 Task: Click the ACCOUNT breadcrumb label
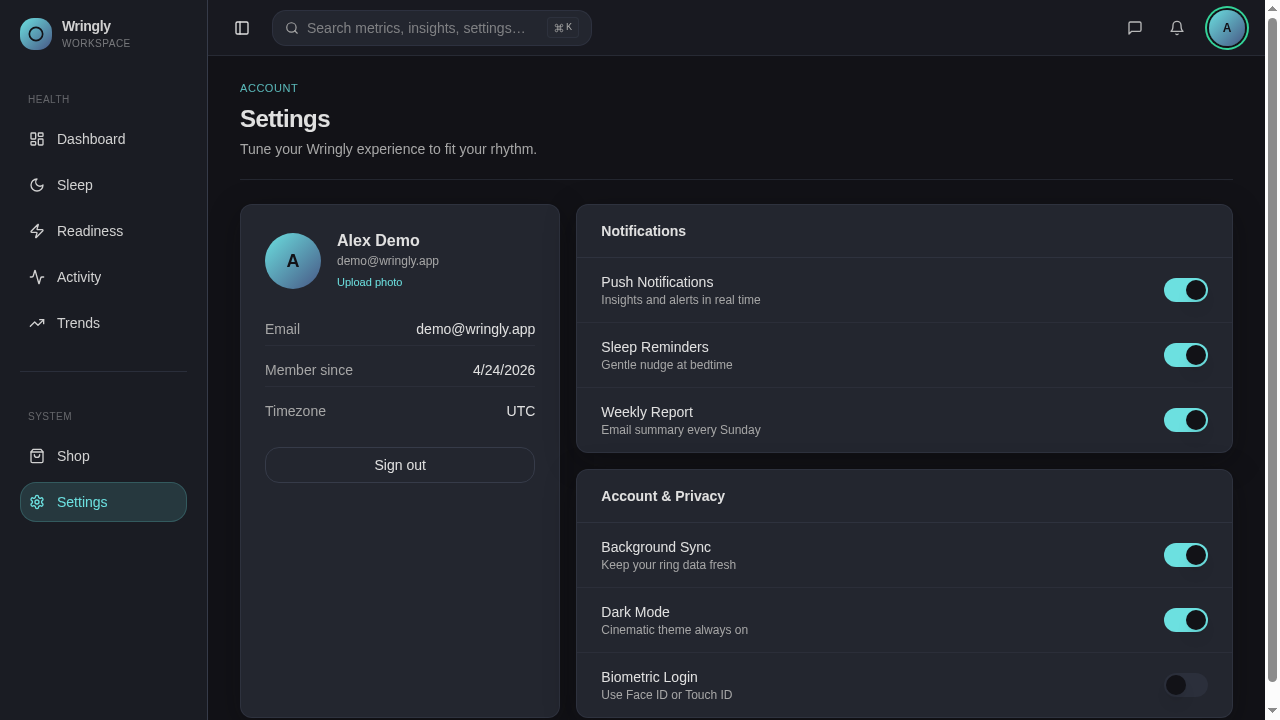(269, 88)
